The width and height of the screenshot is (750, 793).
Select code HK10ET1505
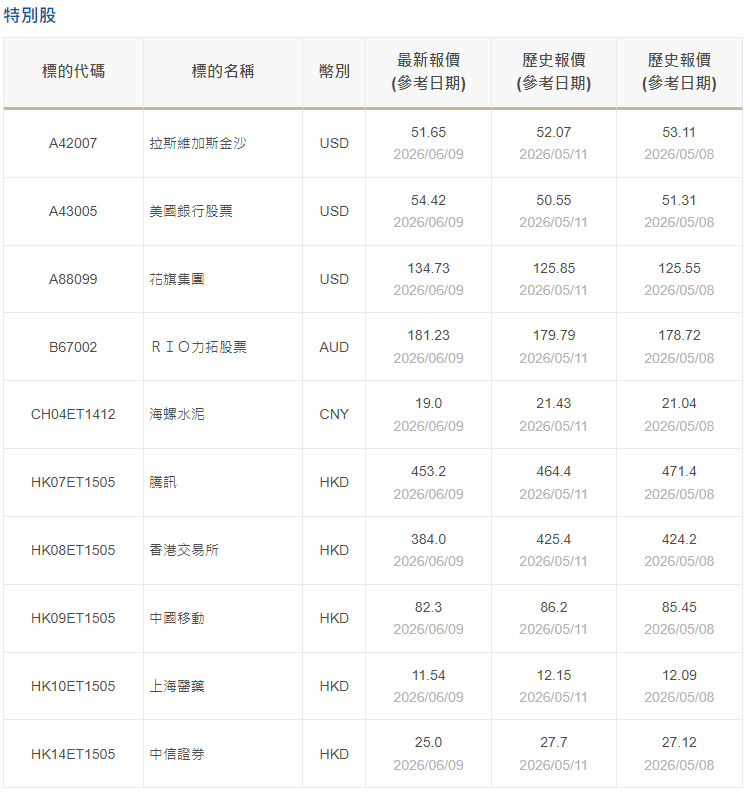point(73,686)
